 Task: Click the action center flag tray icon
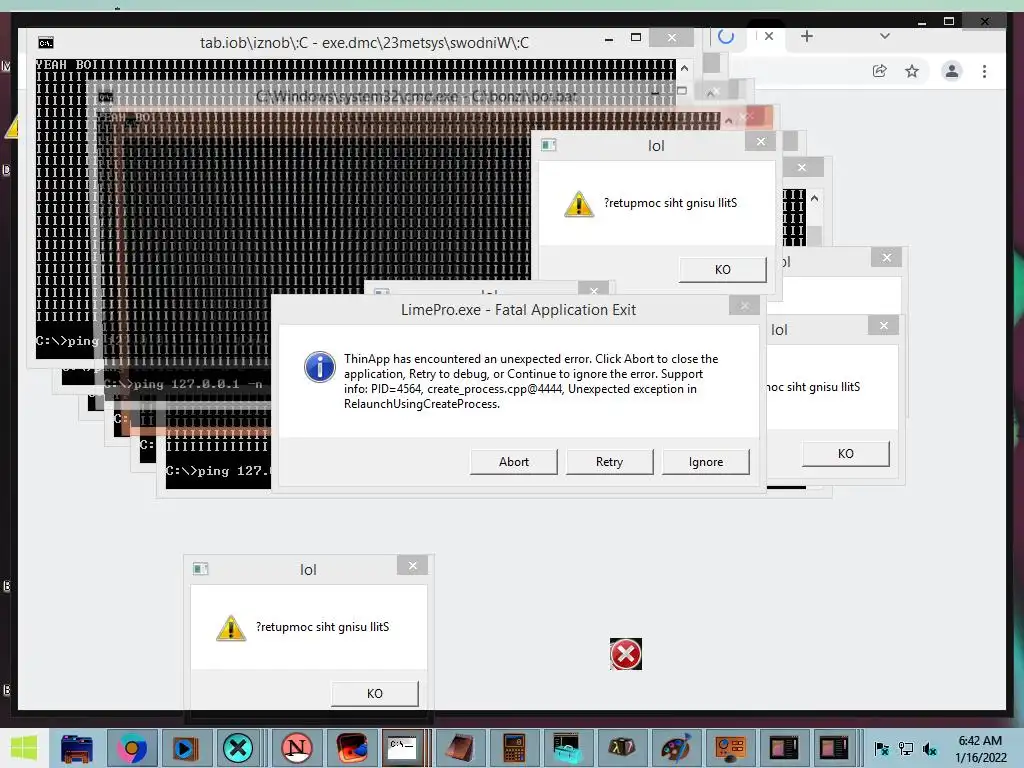coord(882,748)
